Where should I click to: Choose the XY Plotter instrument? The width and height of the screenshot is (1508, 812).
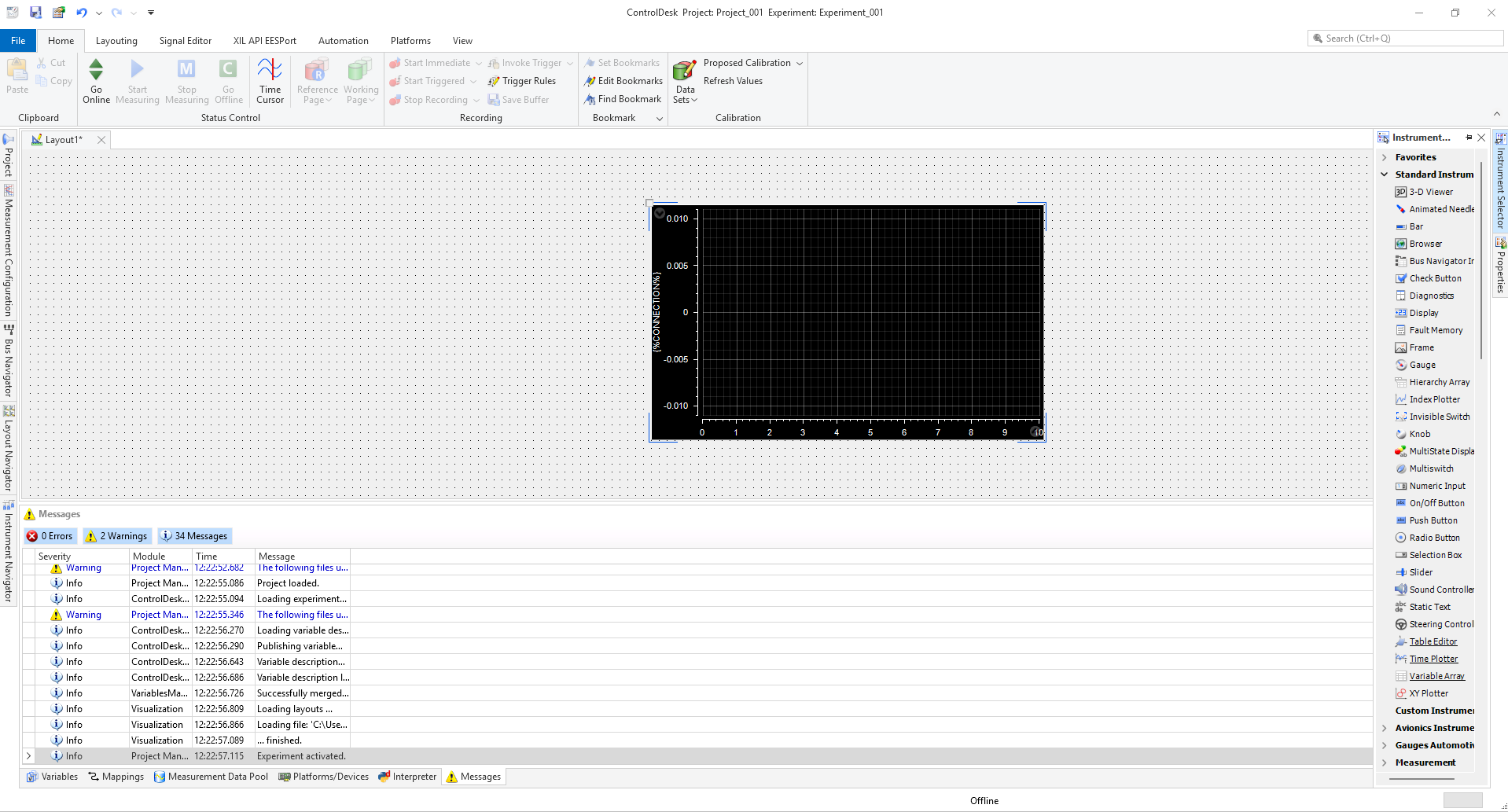1428,693
